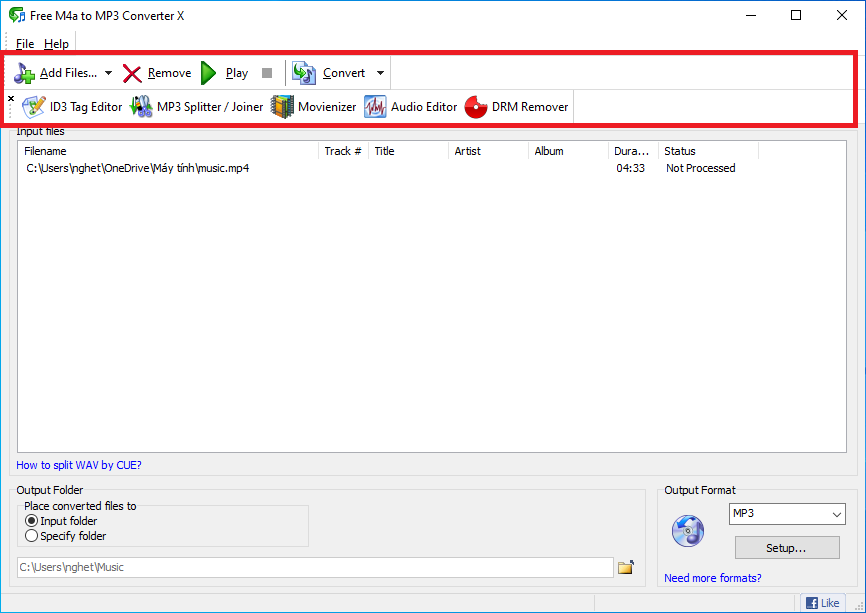Click the Convert toolbar icon
866x613 pixels.
tap(304, 73)
